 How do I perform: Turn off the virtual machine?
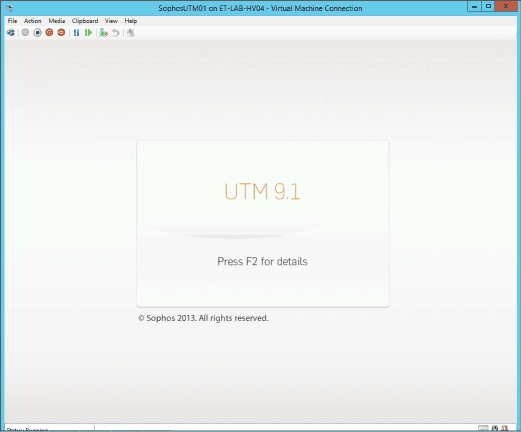pyautogui.click(x=37, y=33)
